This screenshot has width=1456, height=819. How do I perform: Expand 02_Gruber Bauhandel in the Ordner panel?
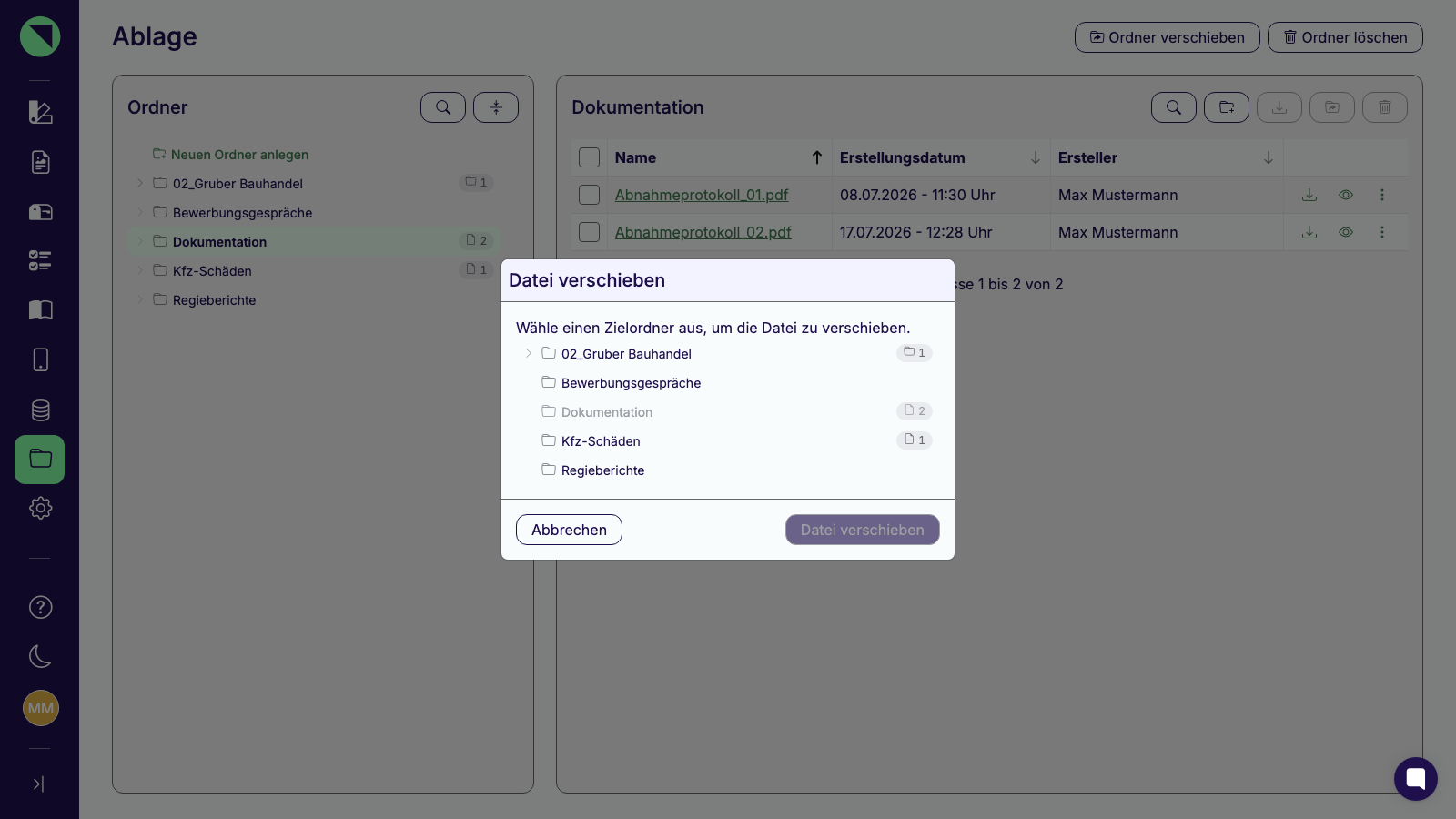click(139, 183)
